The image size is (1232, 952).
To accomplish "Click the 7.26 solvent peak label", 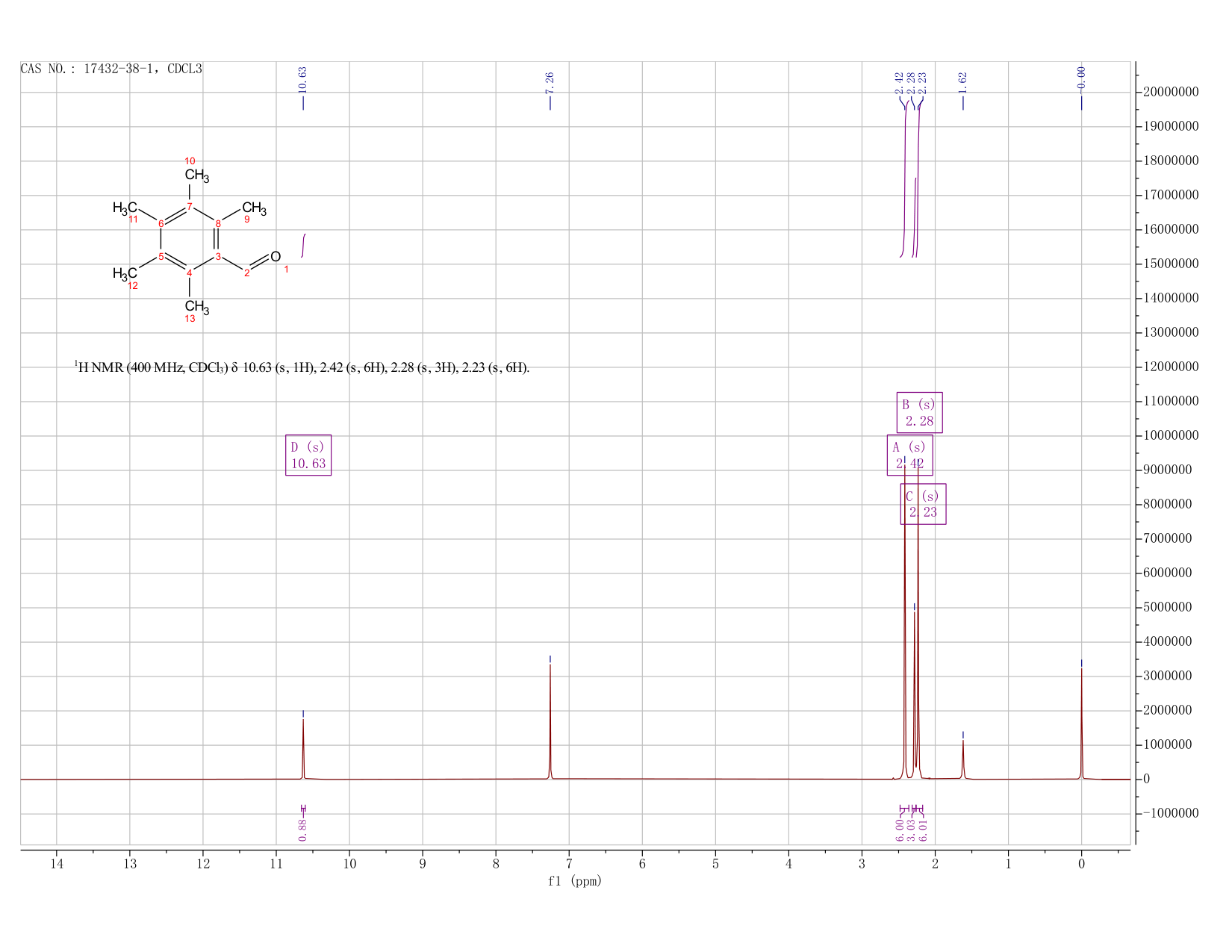I will tap(550, 83).
